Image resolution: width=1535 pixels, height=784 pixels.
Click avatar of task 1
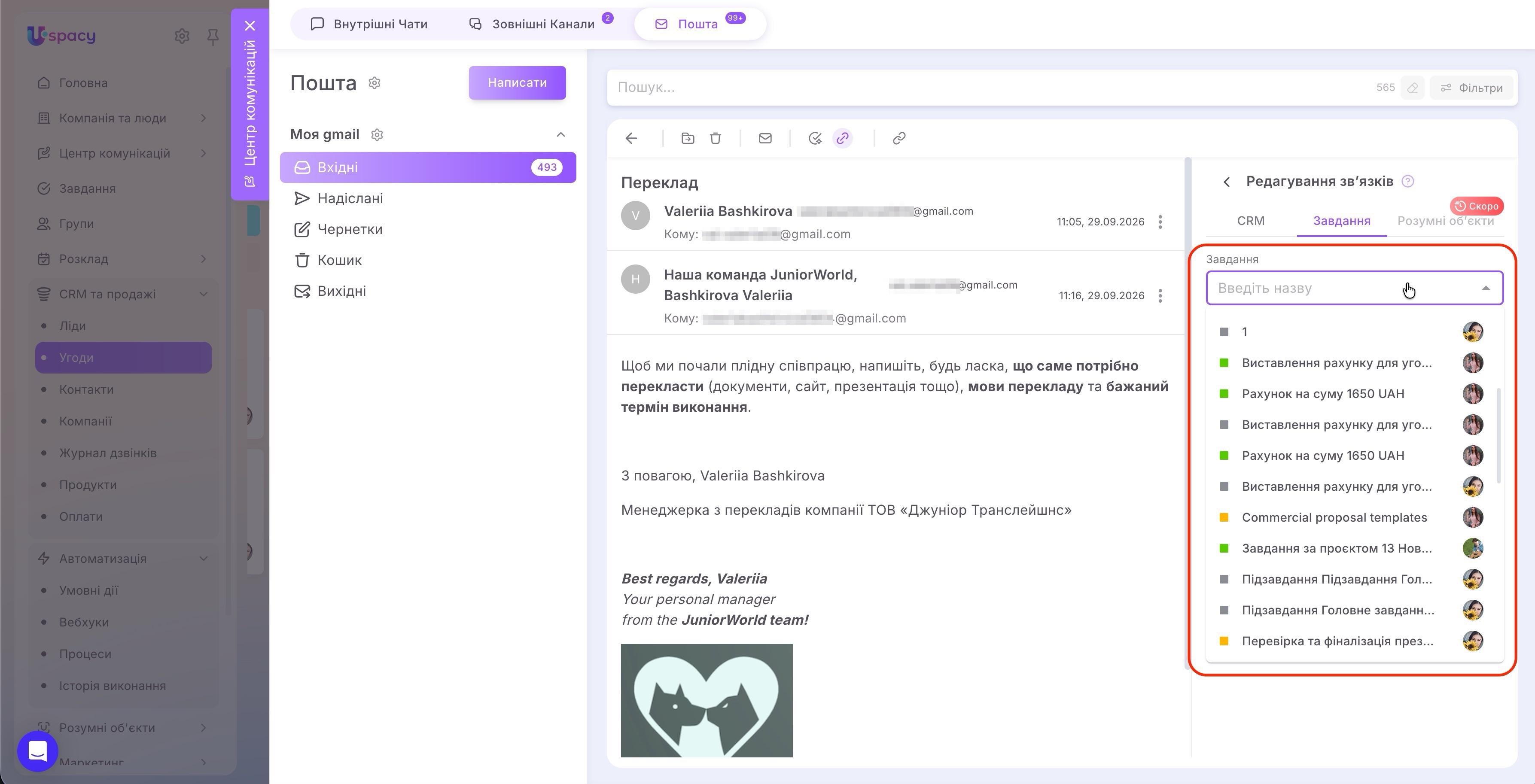click(x=1472, y=332)
